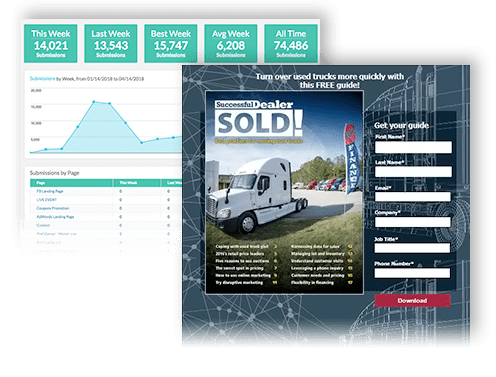Select the Company input field
Image resolution: width=496 pixels, height=377 pixels.
(413, 222)
